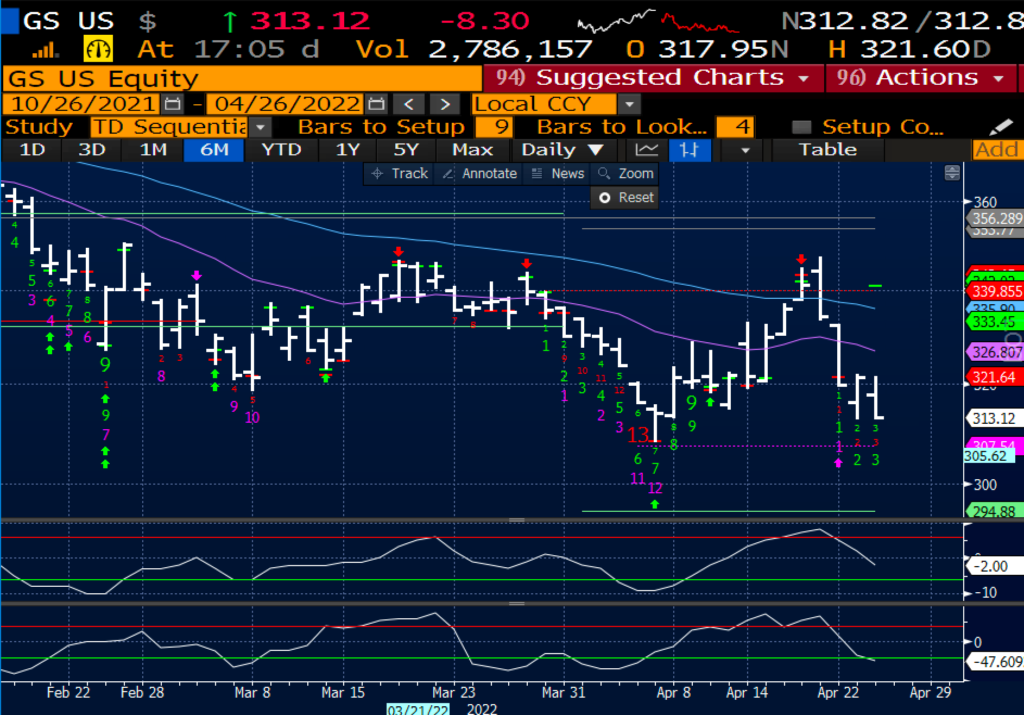Viewport: 1024px width, 715px height.
Task: Open the chart News tool
Action: click(x=558, y=174)
